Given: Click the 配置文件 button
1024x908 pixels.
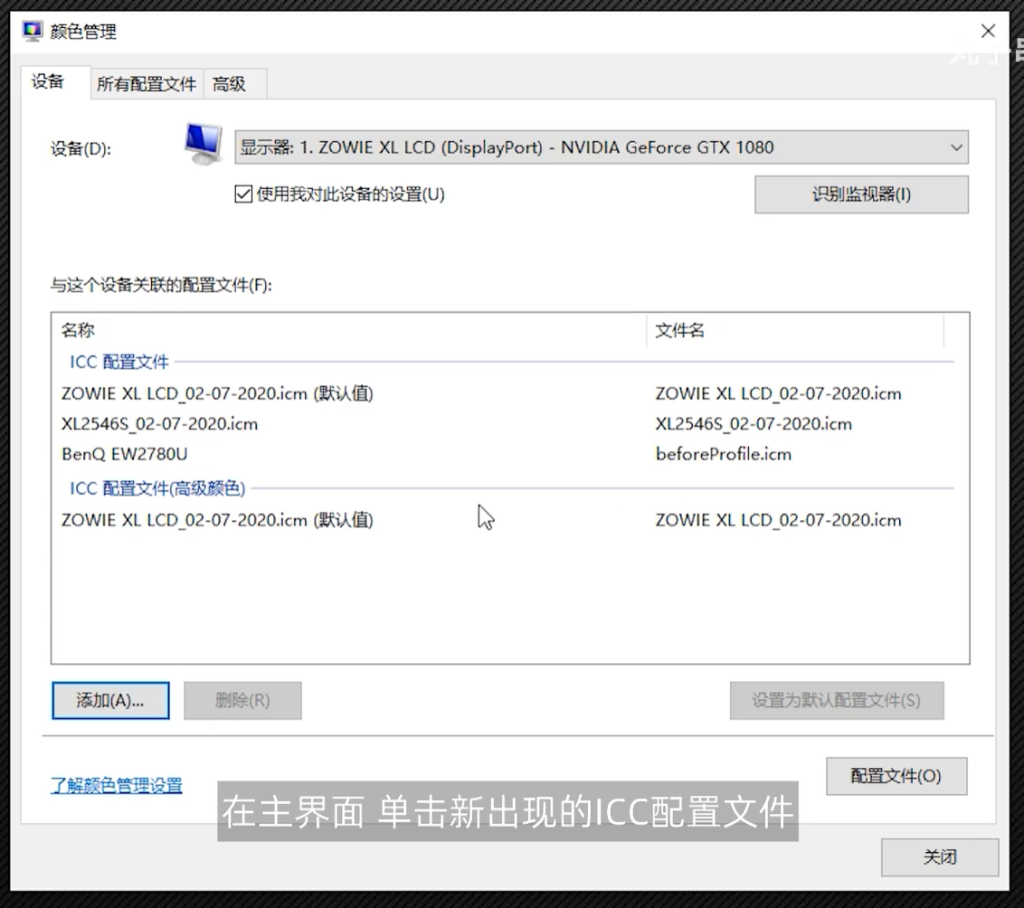Looking at the screenshot, I should pos(896,776).
